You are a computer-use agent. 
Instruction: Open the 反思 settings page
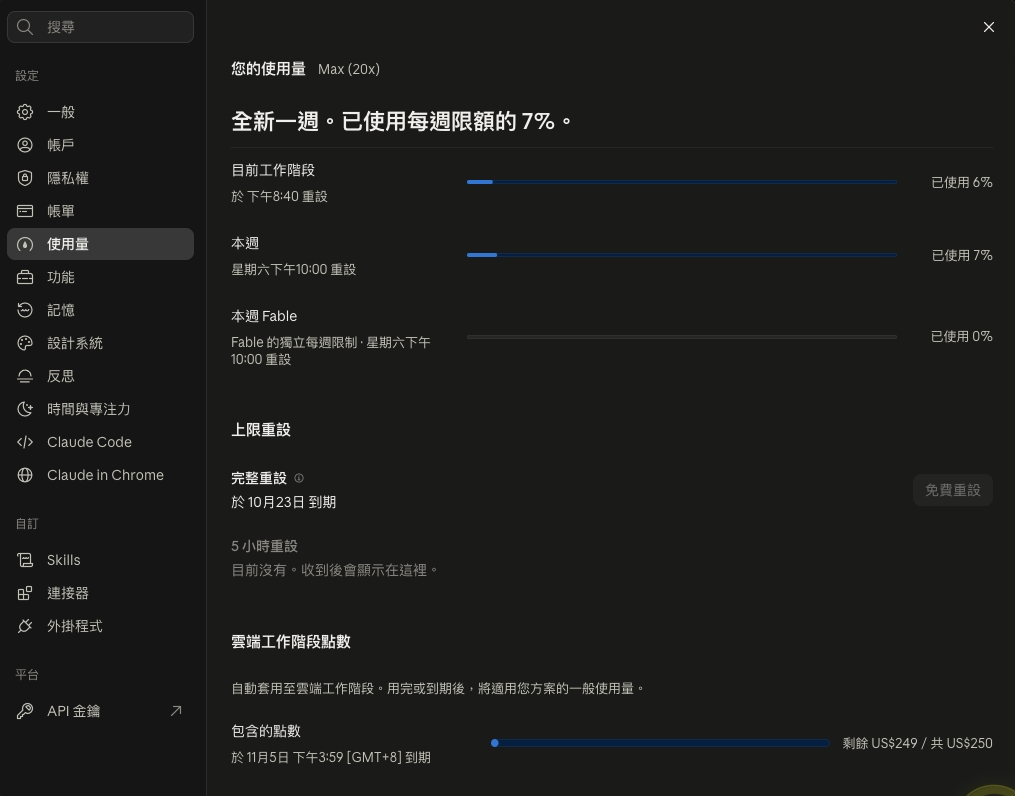(x=100, y=376)
